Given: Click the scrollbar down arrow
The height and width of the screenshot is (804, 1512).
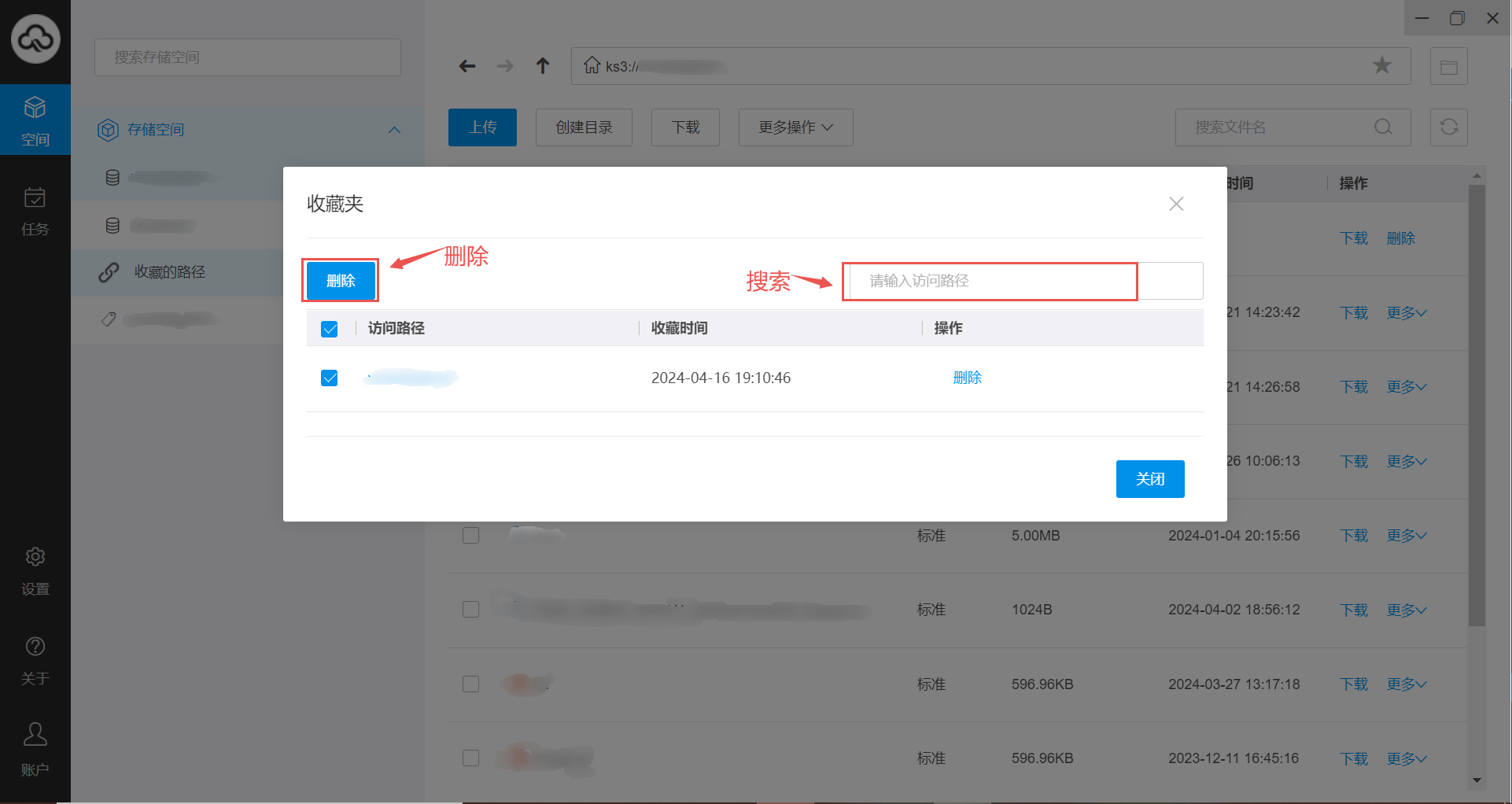Looking at the screenshot, I should coord(1477,780).
